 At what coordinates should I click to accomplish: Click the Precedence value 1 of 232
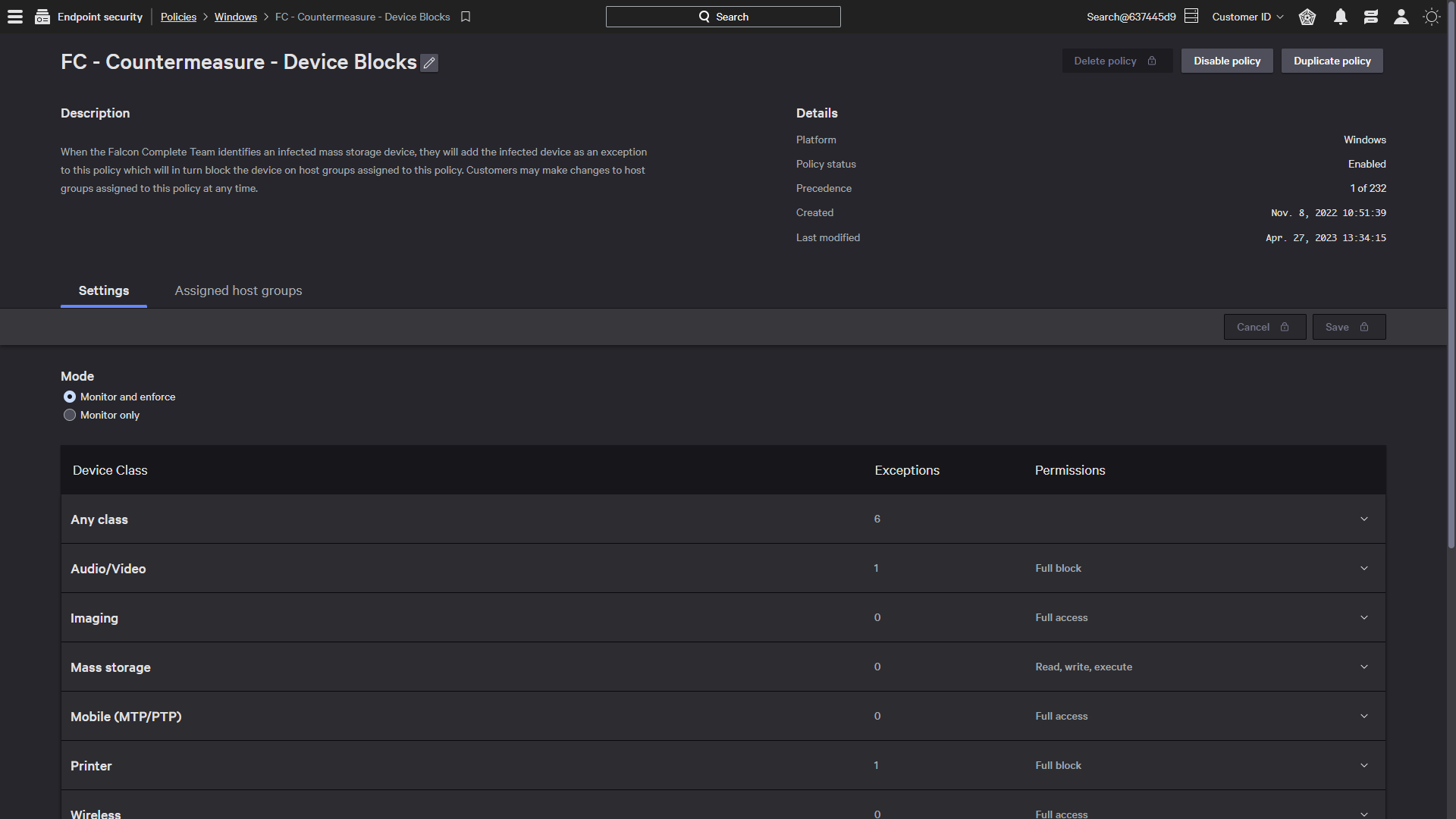tap(1368, 188)
